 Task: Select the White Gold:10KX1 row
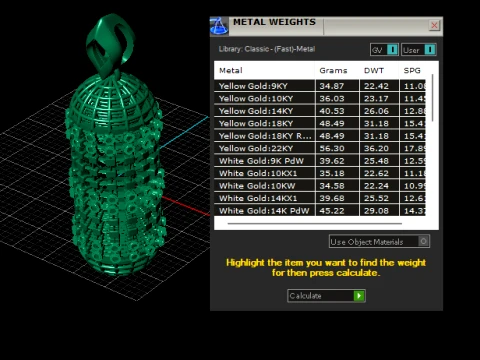point(320,173)
